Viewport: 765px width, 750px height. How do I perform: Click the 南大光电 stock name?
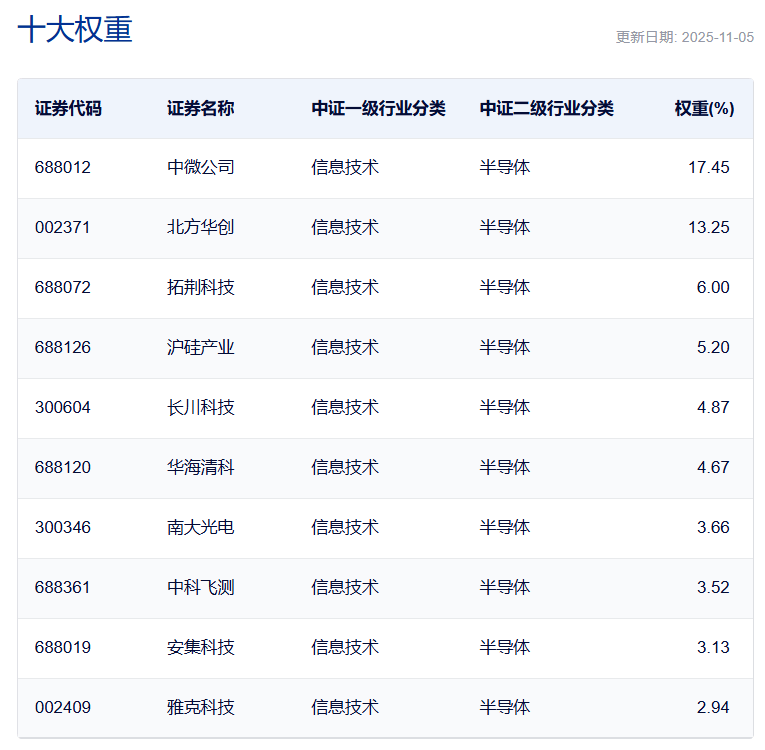point(201,527)
